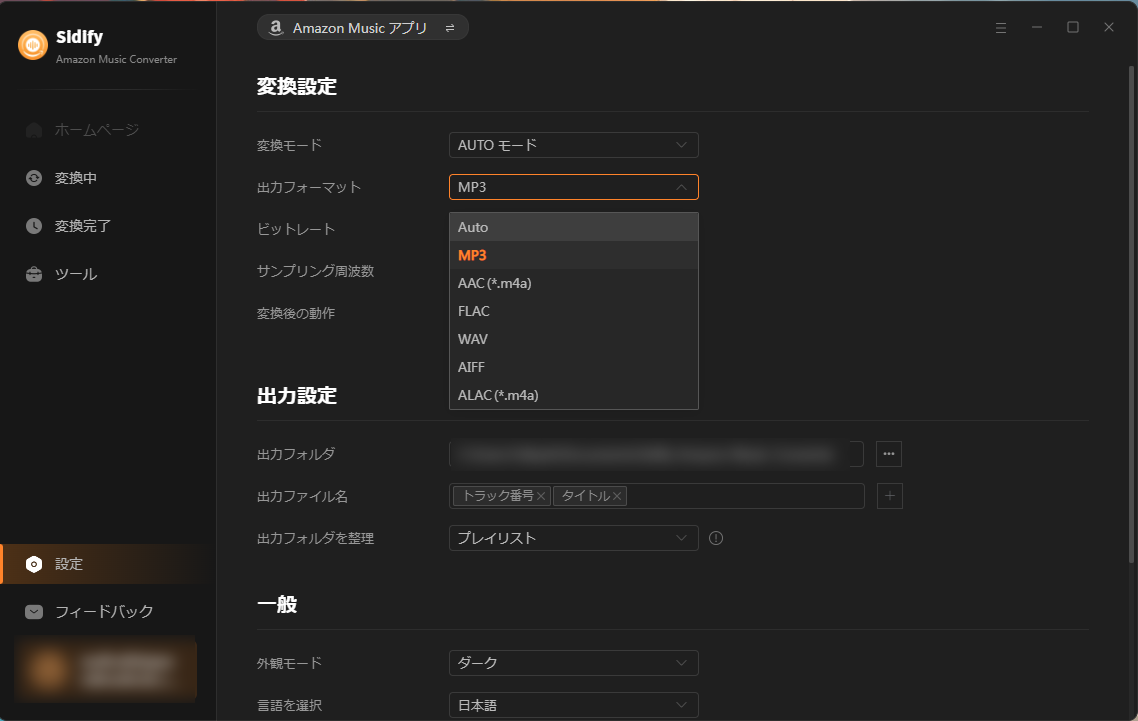Select AIFF output format

(573, 367)
